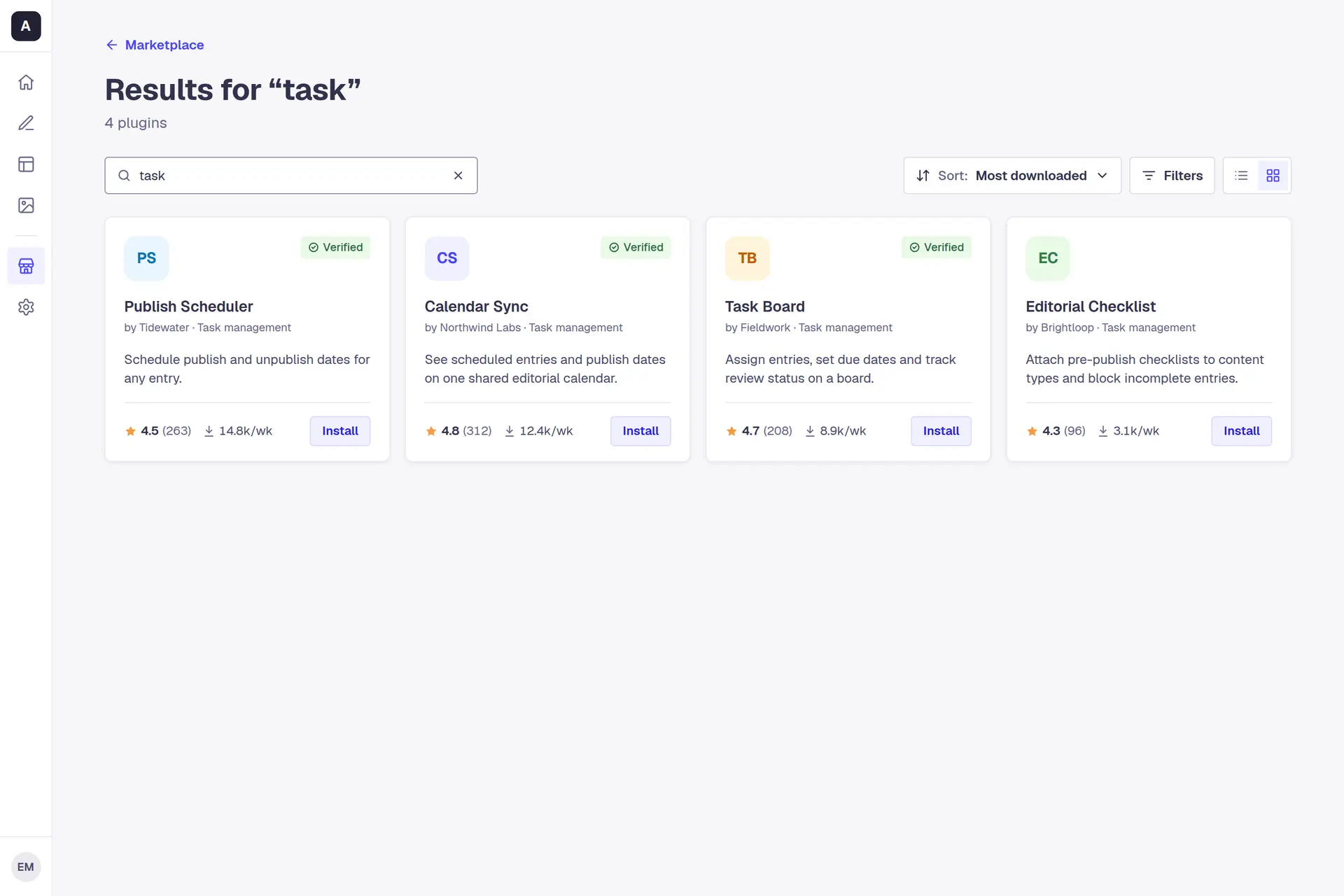Screen dimensions: 1344x896
Task: Click the magnifier search icon
Action: [124, 176]
